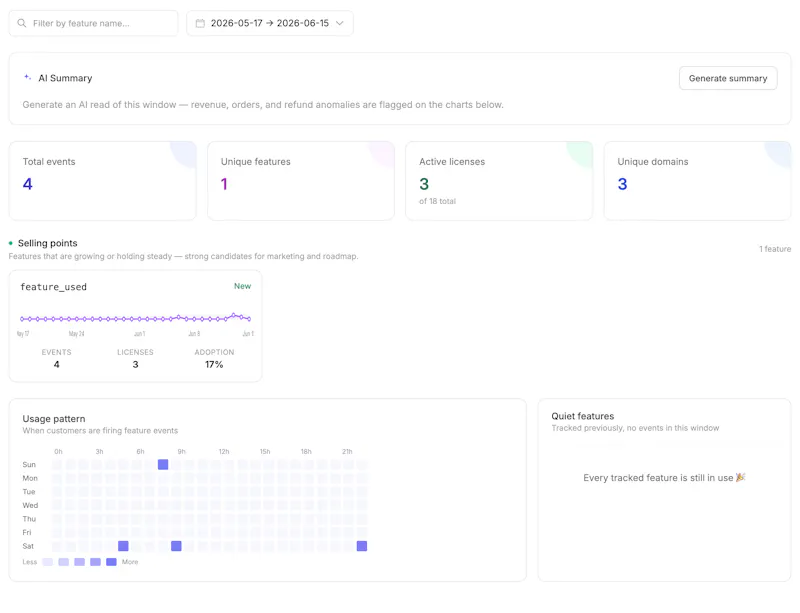Click the May 24 axis label
The height and width of the screenshot is (613, 800).
[77, 334]
